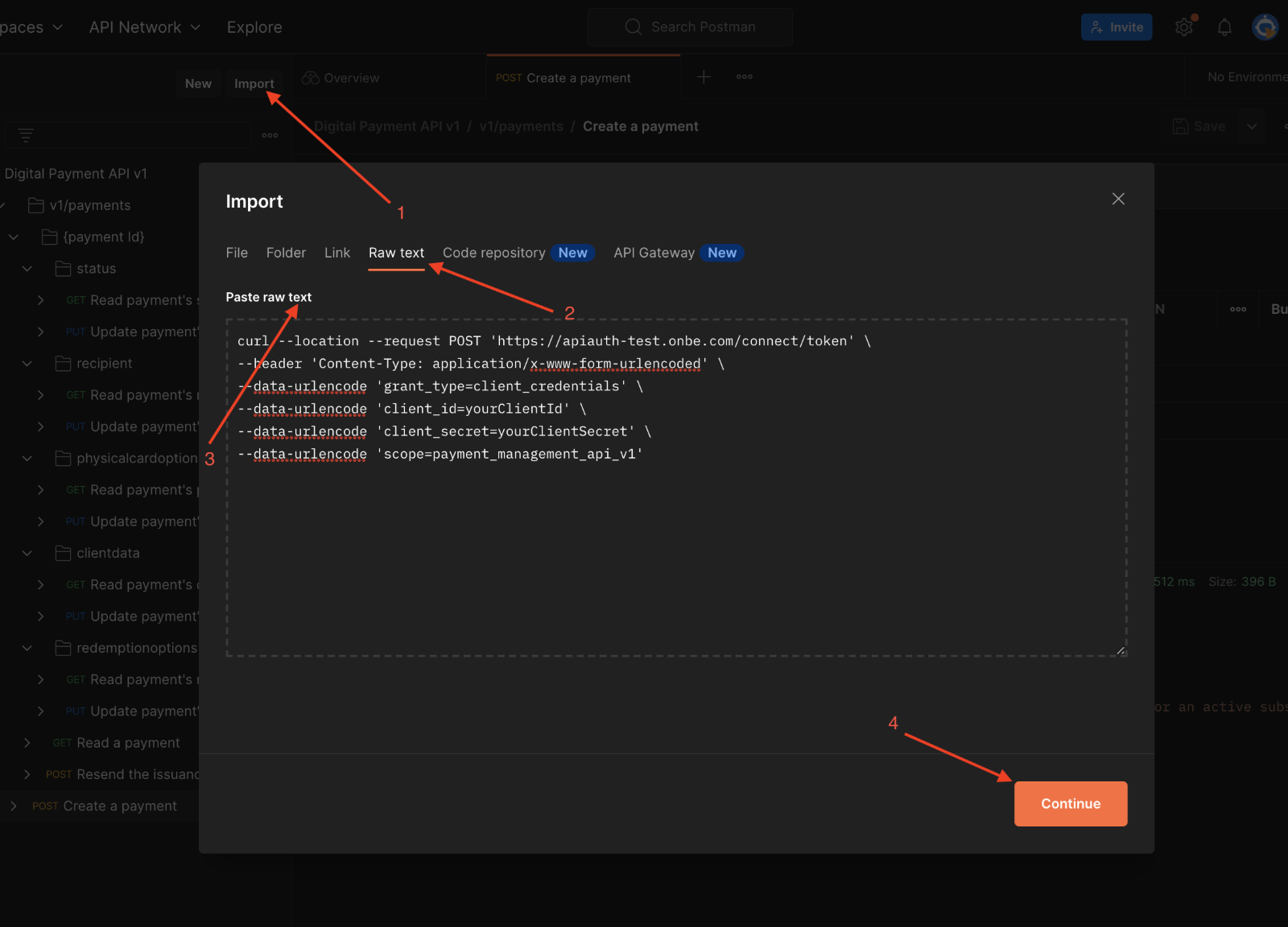Grab the text area resize handle
The image size is (1288, 927).
[1121, 650]
